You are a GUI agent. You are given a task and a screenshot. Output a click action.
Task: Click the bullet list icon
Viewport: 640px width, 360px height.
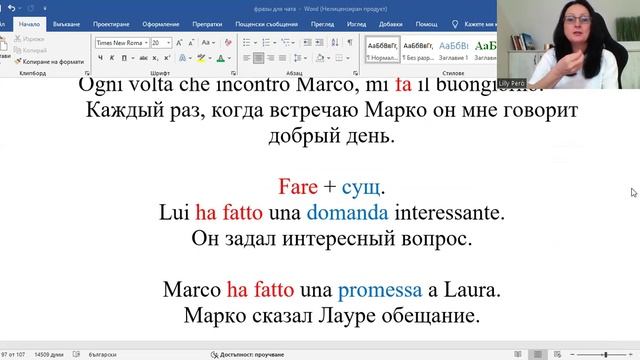(247, 42)
